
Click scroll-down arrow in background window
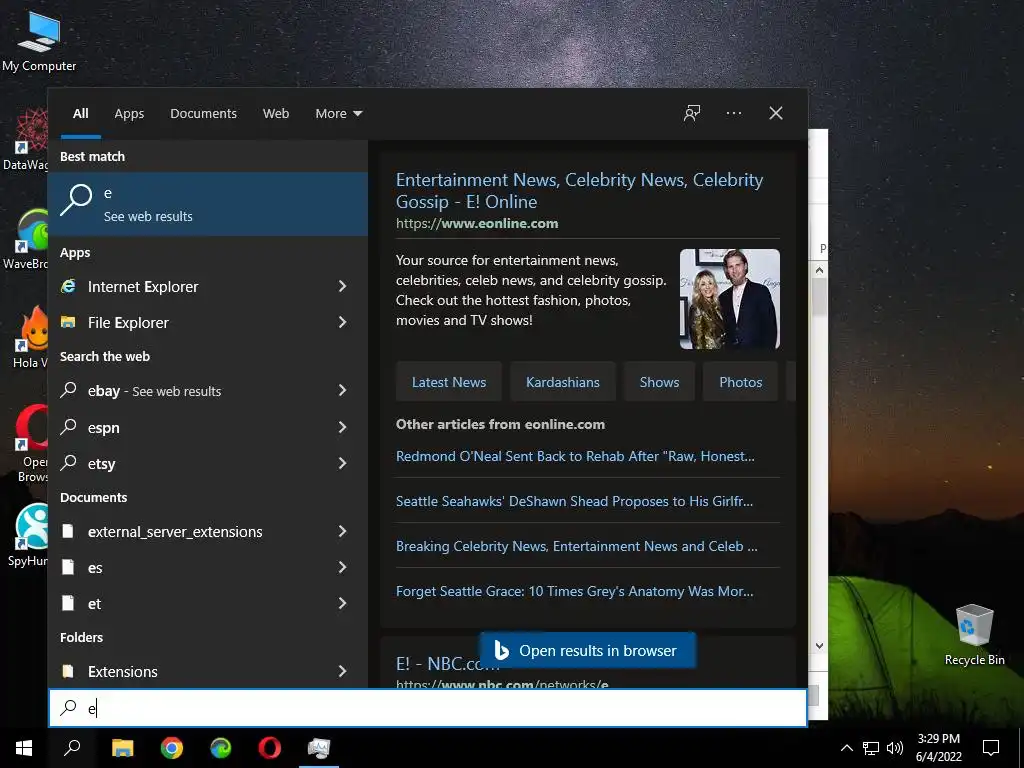[x=820, y=646]
